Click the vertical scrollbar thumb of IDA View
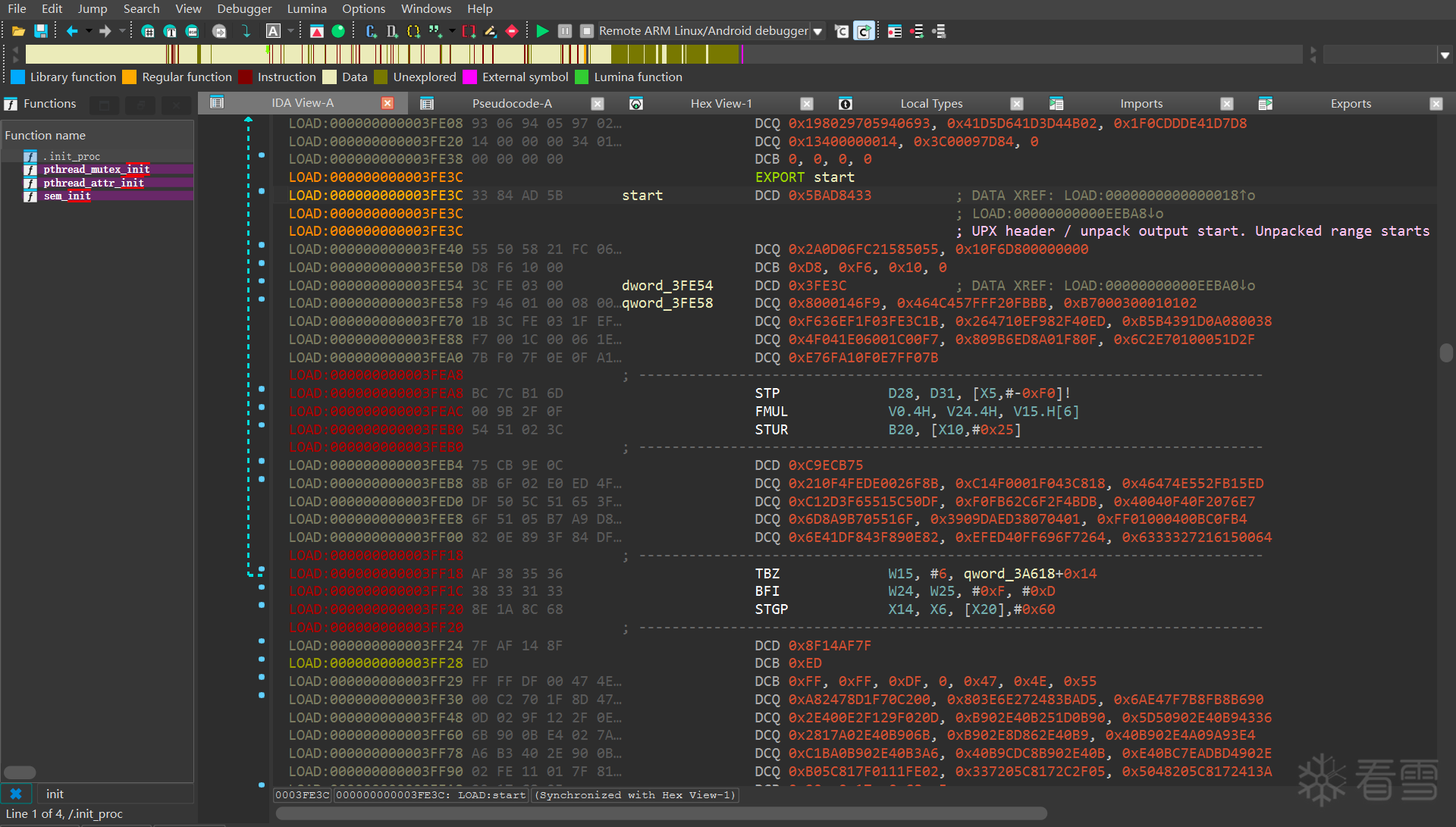 1446,353
